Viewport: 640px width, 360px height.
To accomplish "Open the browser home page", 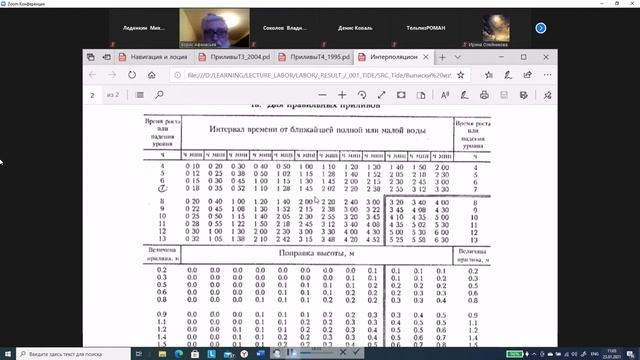I will (151, 75).
